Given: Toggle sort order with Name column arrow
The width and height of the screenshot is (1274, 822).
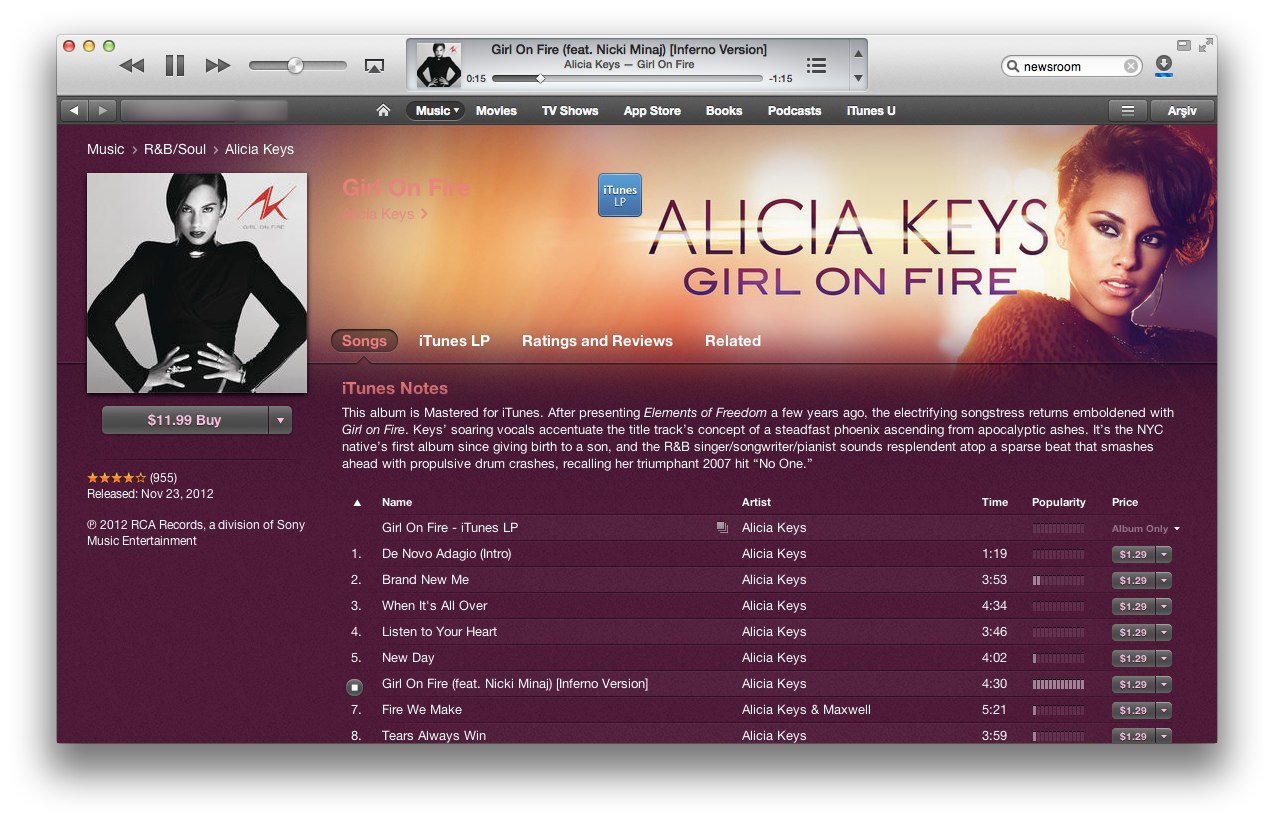Looking at the screenshot, I should coord(358,503).
